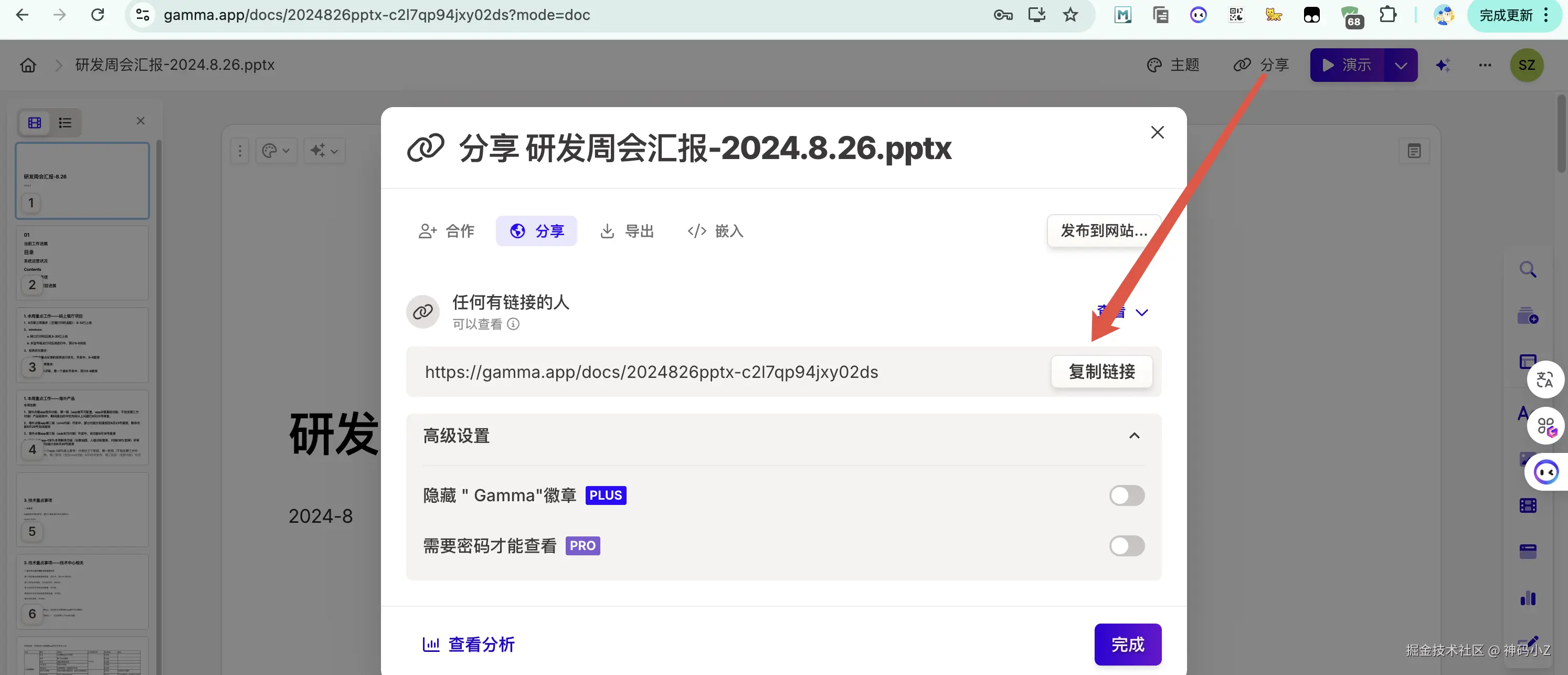Click the chart icon in right sidebar
The image size is (1568, 675).
1527,598
